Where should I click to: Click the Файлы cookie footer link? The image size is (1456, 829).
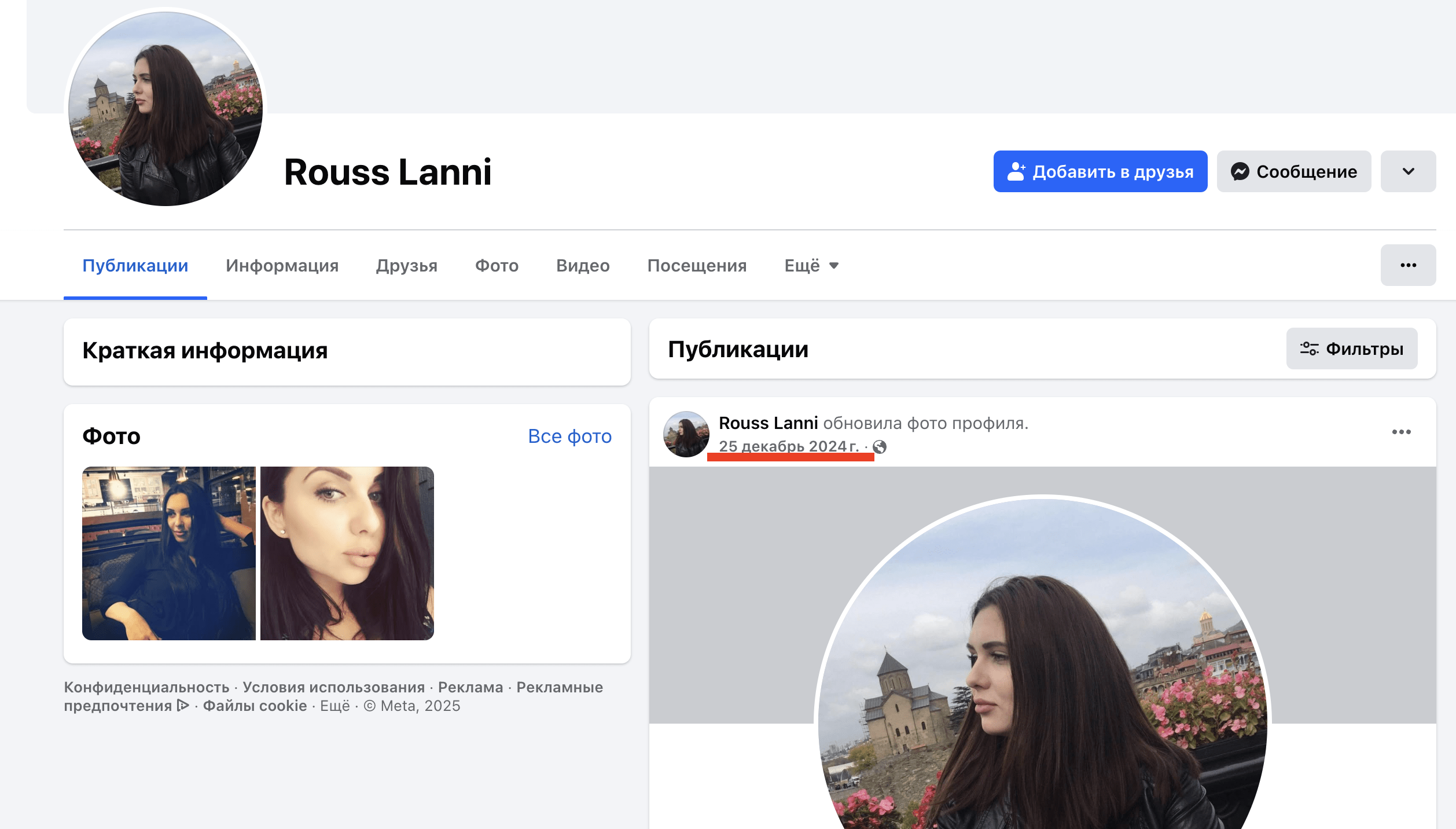[255, 706]
